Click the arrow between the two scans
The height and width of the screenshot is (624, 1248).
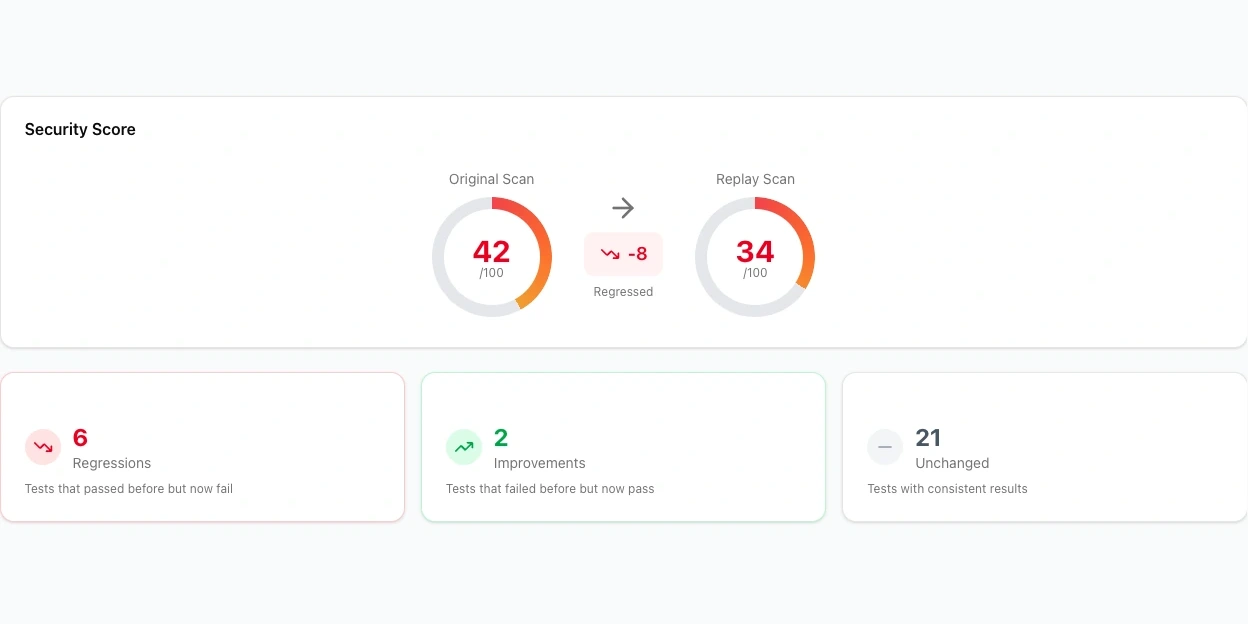coord(623,208)
